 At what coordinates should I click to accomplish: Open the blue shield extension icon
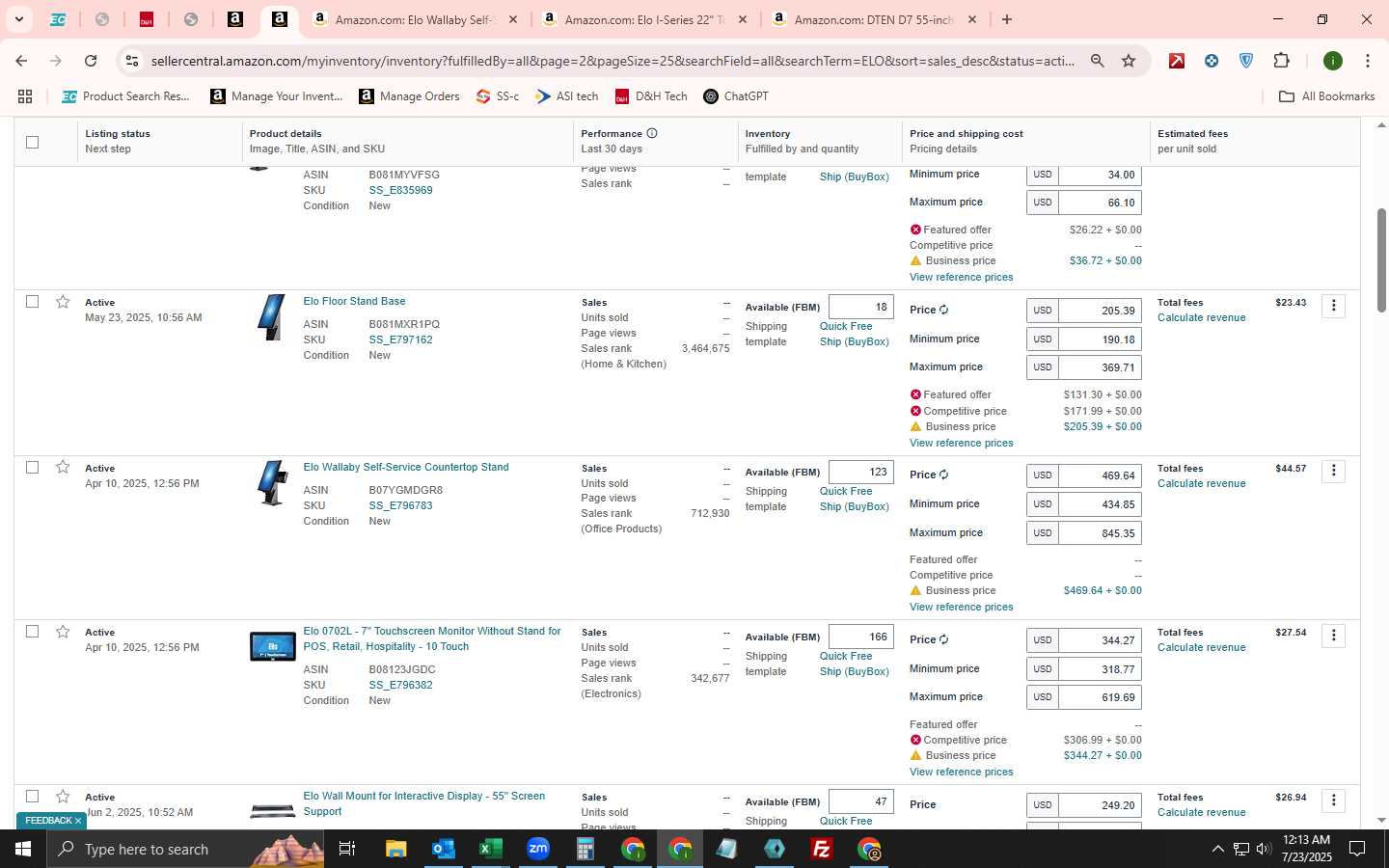[1246, 61]
